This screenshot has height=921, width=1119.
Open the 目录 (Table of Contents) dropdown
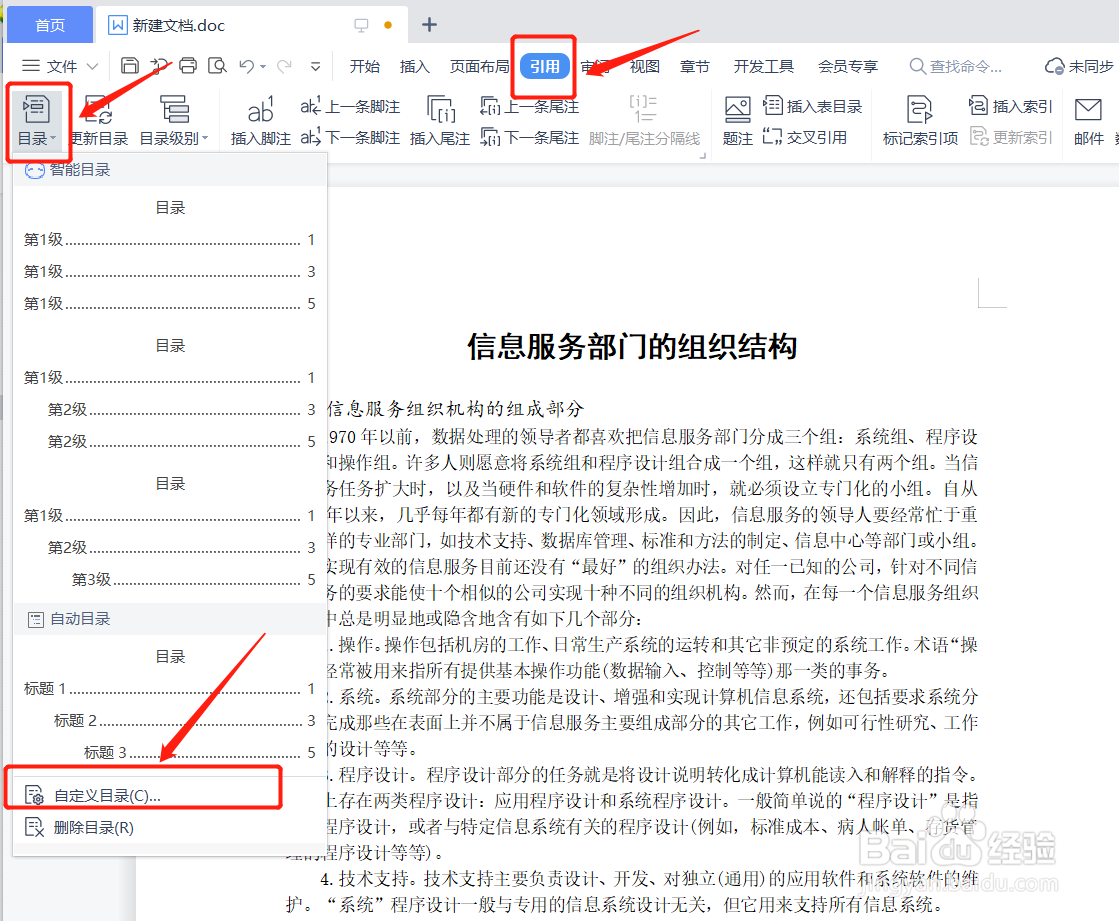click(x=37, y=120)
